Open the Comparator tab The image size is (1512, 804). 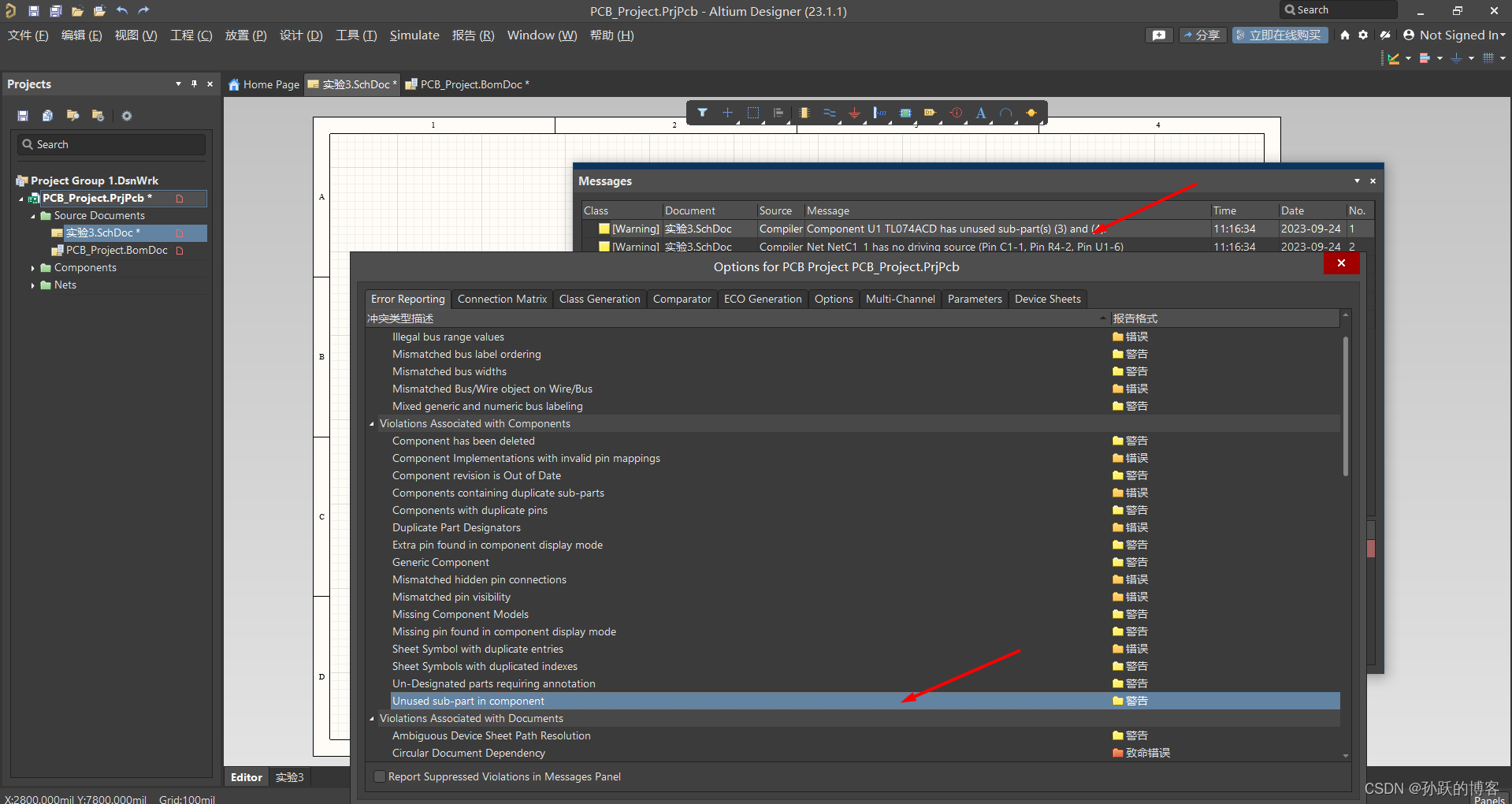(682, 299)
